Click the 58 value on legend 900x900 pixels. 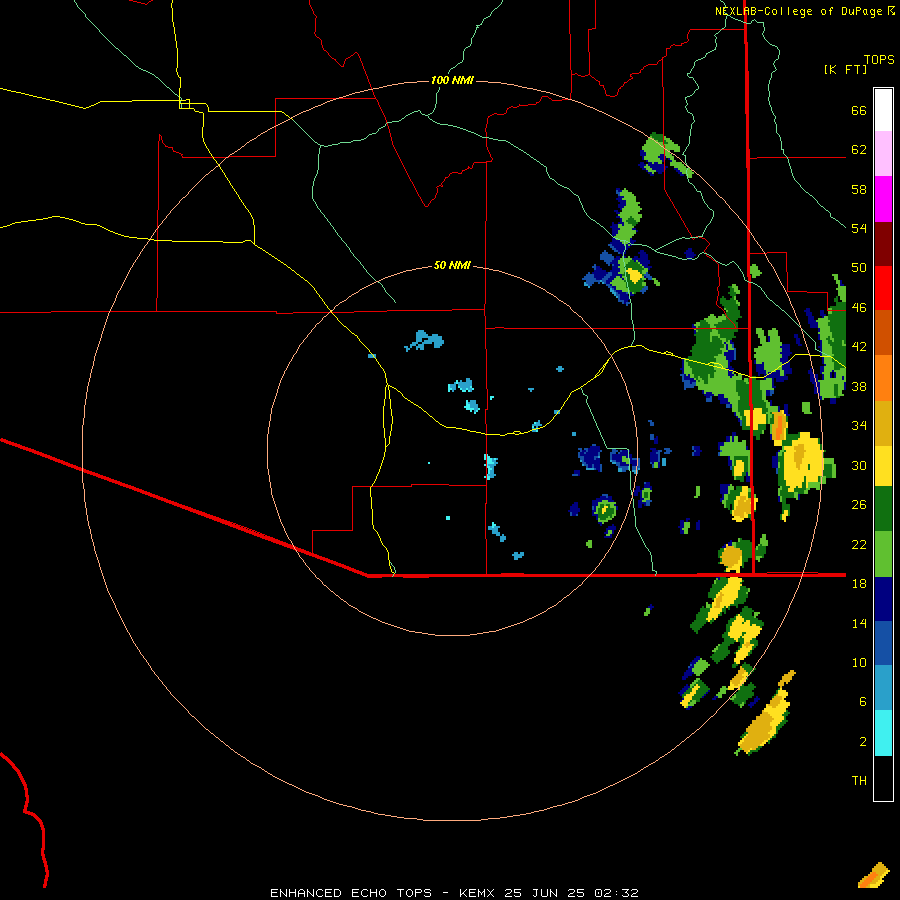(x=859, y=189)
